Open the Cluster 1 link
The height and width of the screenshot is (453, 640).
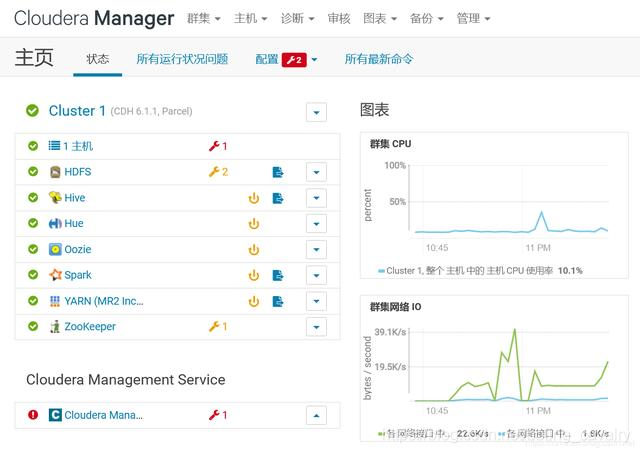tap(77, 111)
